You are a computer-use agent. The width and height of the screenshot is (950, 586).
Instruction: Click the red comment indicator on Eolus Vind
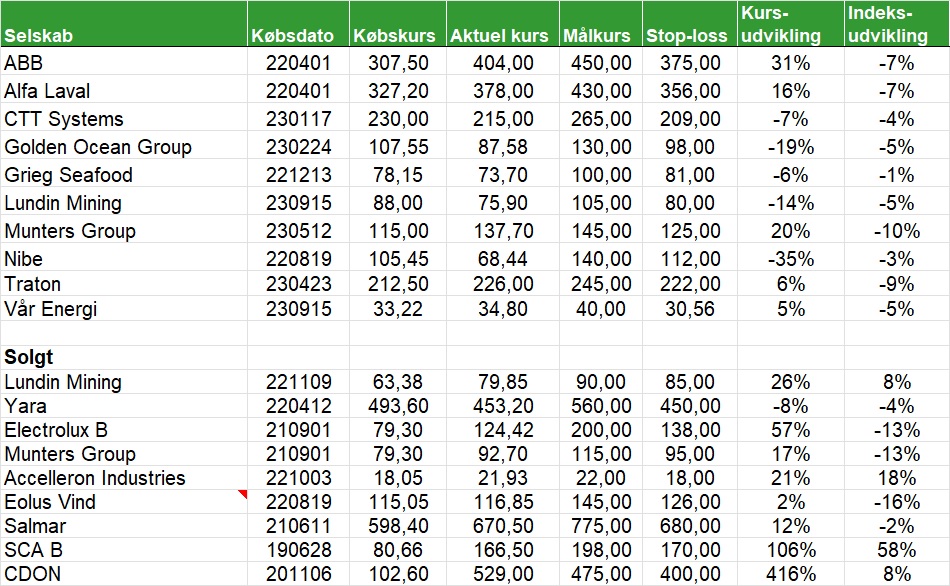tap(241, 495)
